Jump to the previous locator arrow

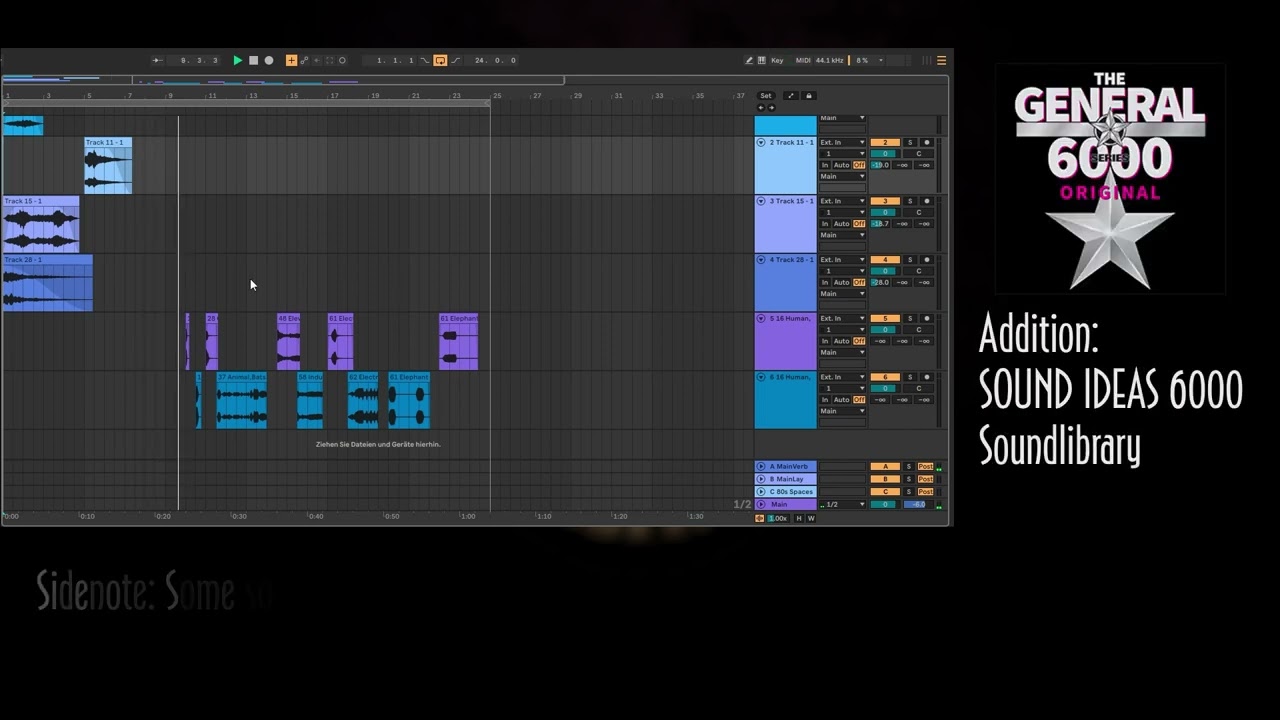[x=761, y=107]
